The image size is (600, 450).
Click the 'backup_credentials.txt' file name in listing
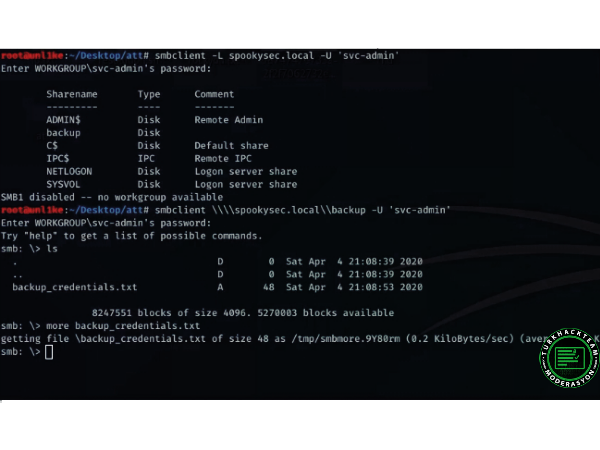tap(75, 287)
